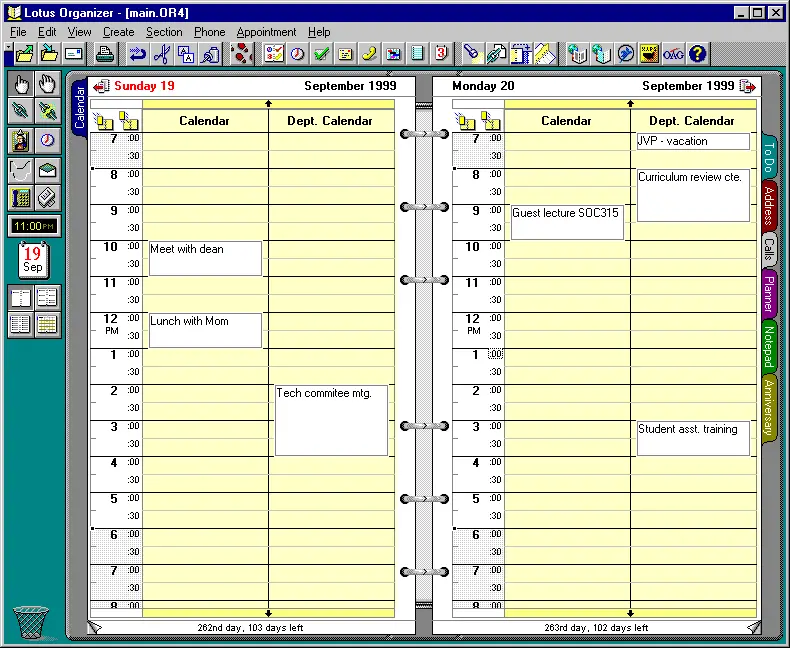
Task: Click the send mail envelope toolbar icon
Action: [74, 54]
